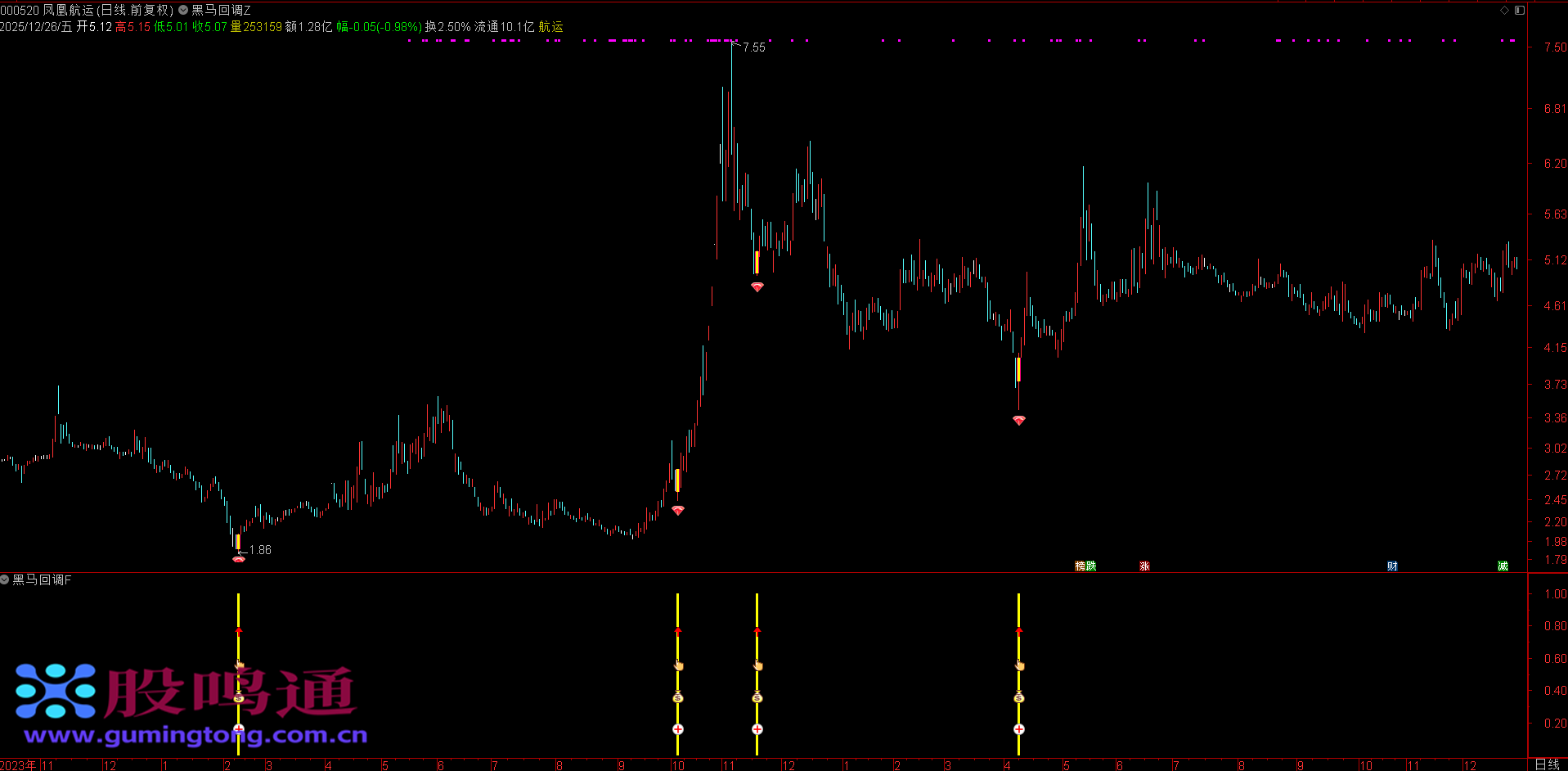Click the blue 财 info tag
Screen dimensions: 1568x771
click(1392, 566)
